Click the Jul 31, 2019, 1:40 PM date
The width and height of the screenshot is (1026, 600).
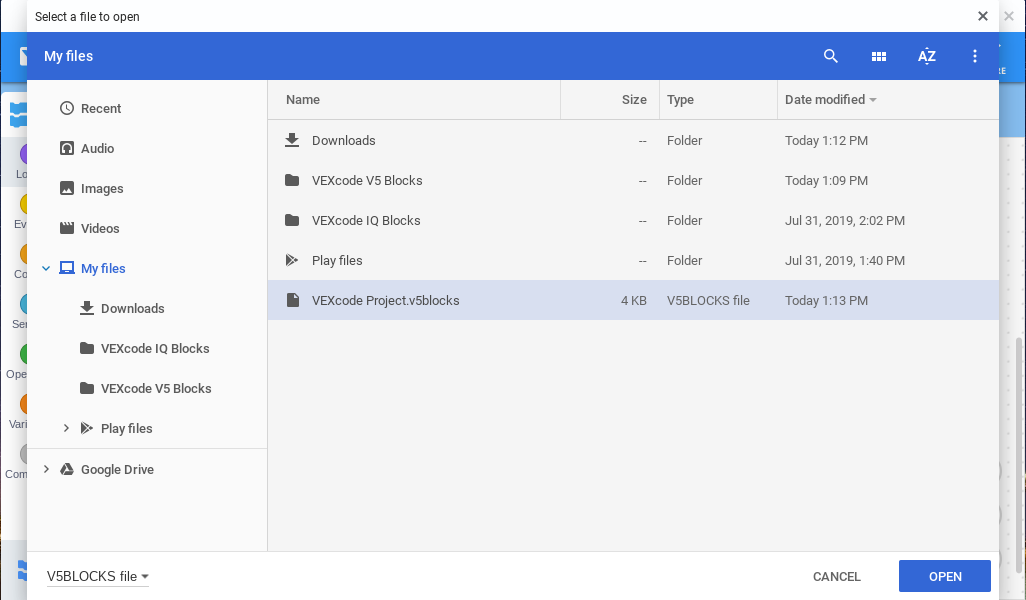pos(845,260)
